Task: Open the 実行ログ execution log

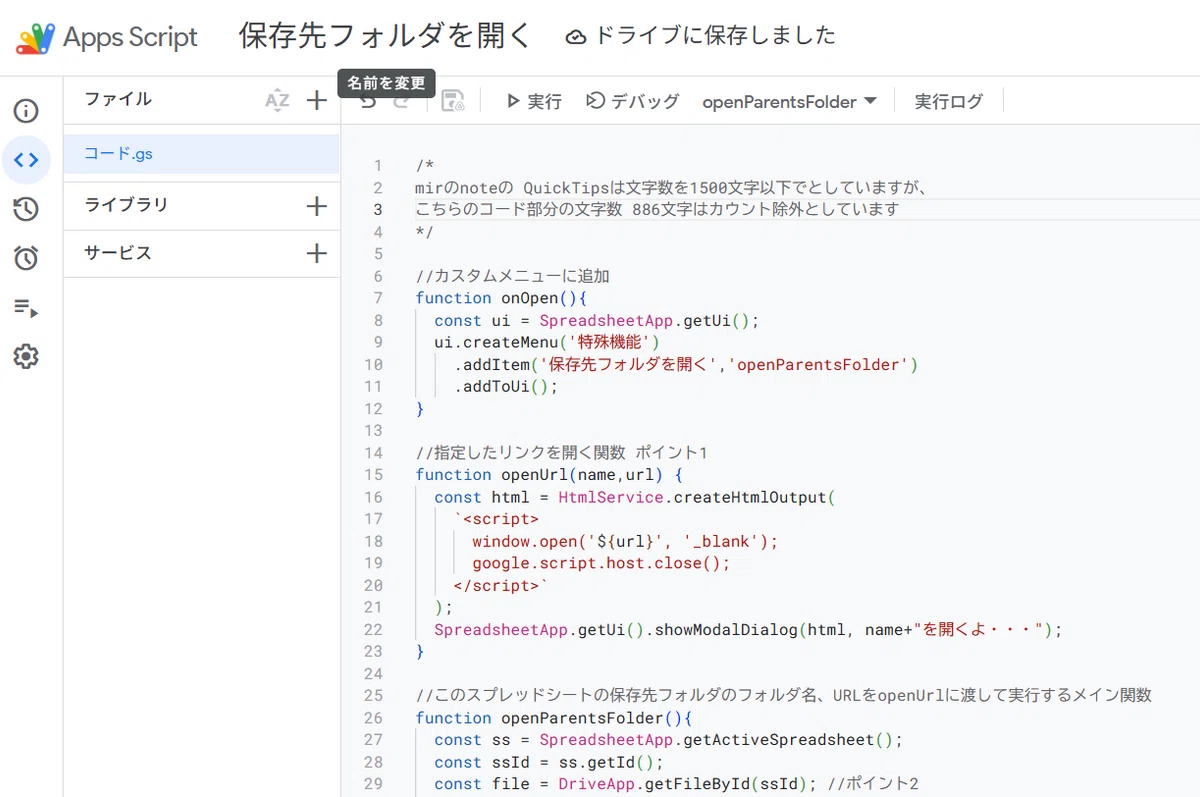Action: tap(948, 101)
